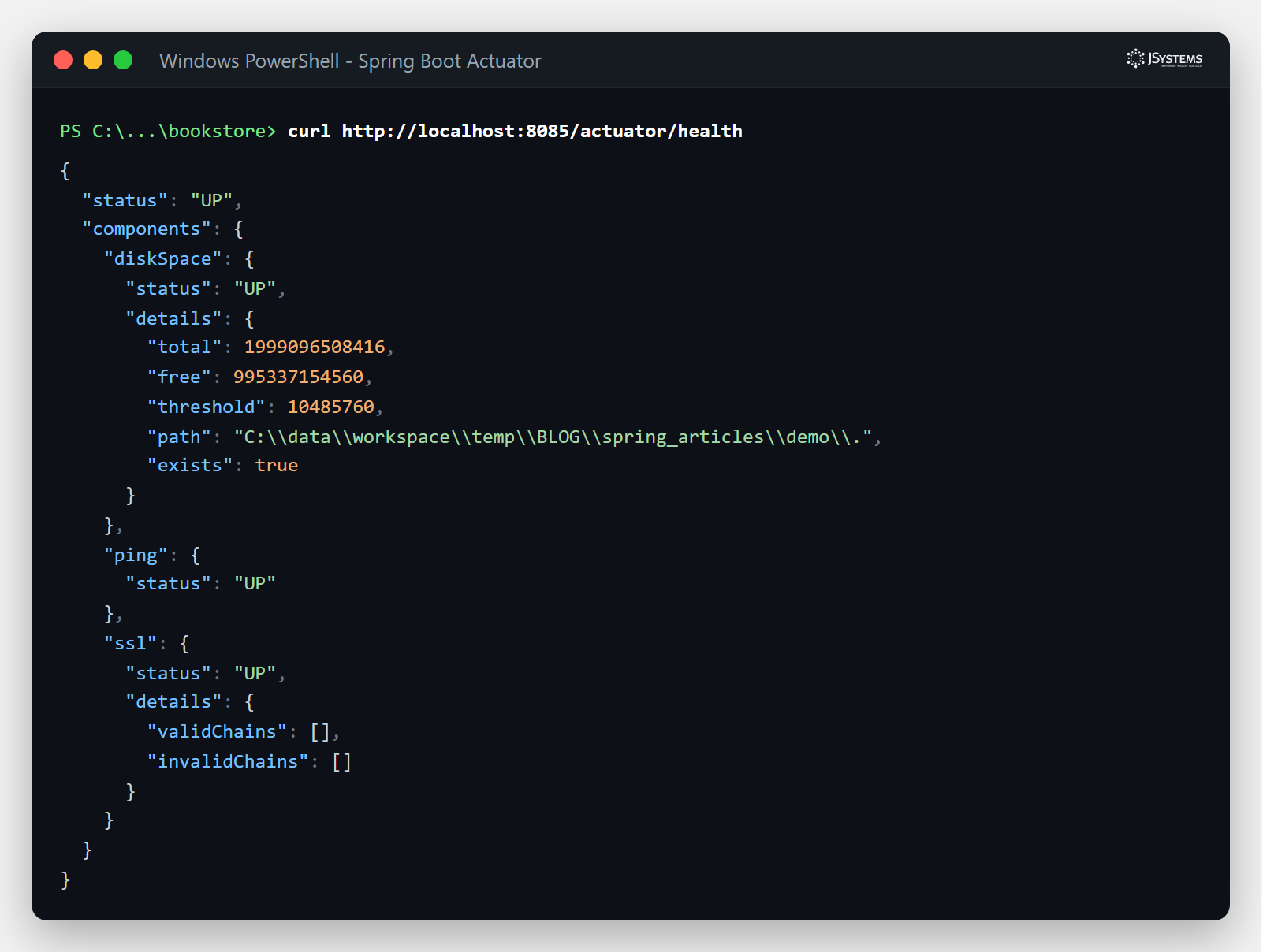This screenshot has height=952, width=1263.
Task: Click the green maximize window dot
Action: [123, 60]
